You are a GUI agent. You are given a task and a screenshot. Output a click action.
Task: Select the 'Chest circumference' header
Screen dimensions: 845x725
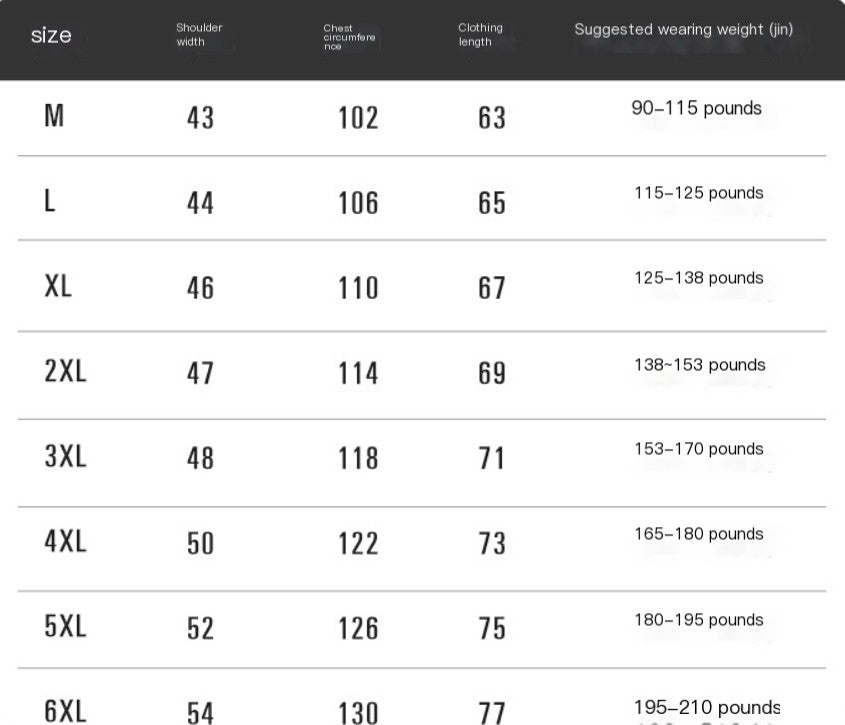349,38
